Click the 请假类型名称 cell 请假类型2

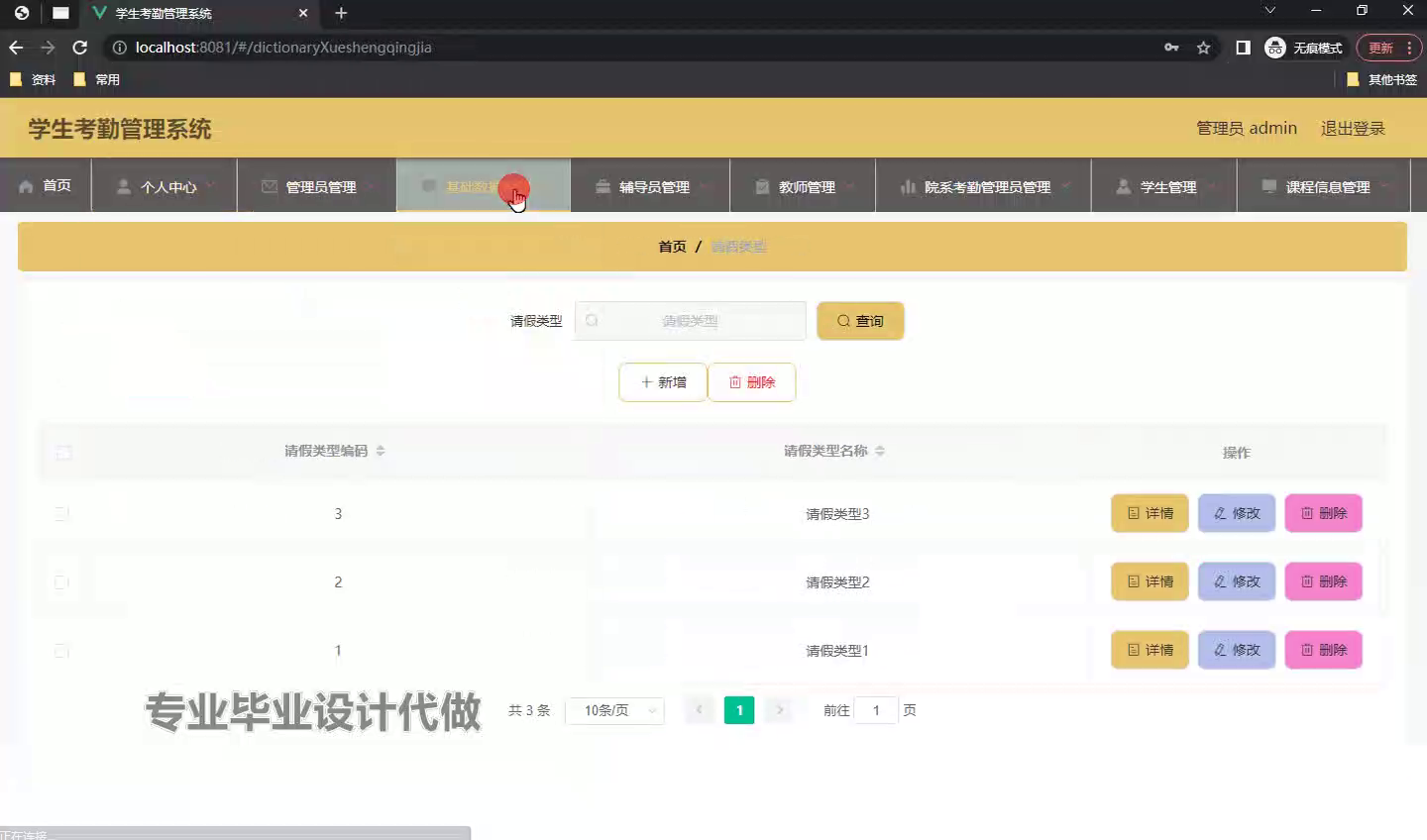(837, 581)
